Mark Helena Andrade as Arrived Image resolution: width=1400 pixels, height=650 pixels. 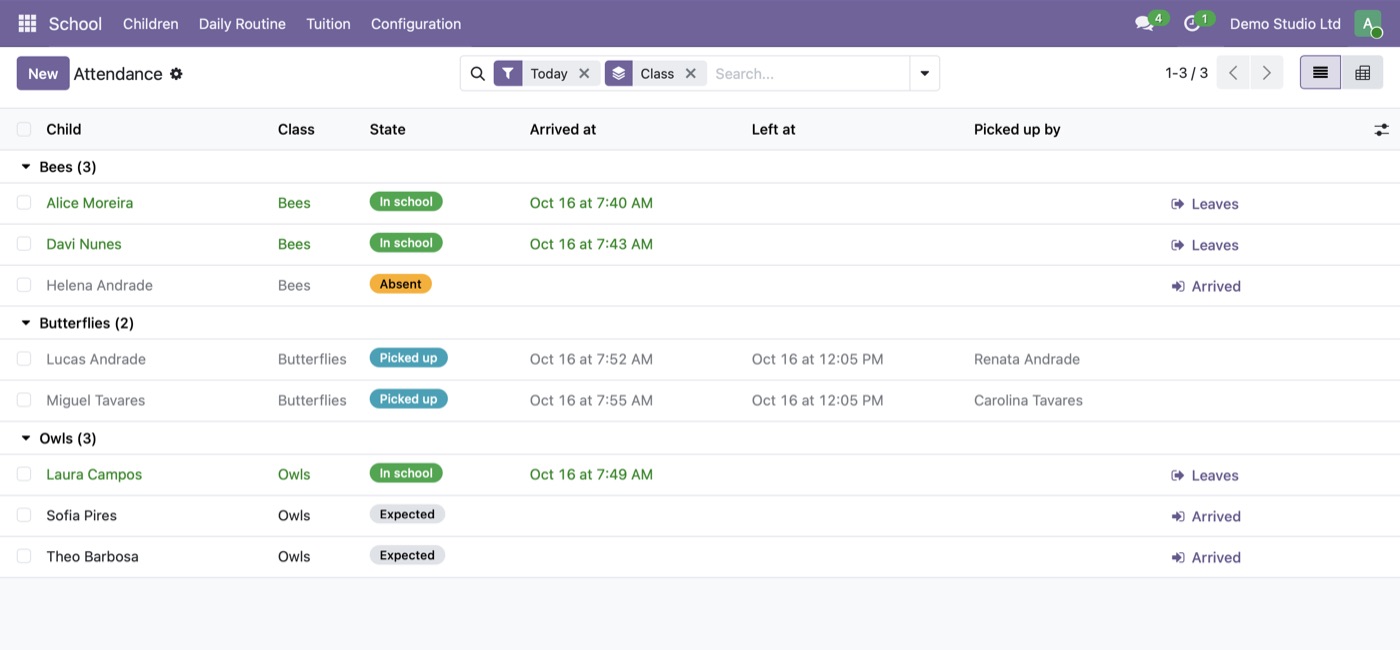click(x=1206, y=286)
